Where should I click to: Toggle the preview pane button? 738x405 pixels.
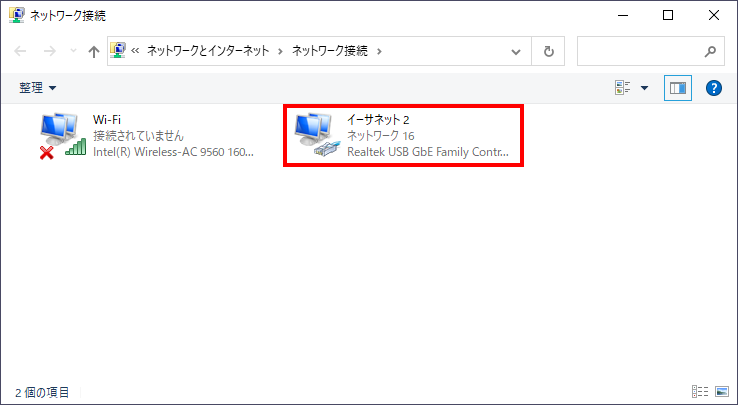point(678,88)
